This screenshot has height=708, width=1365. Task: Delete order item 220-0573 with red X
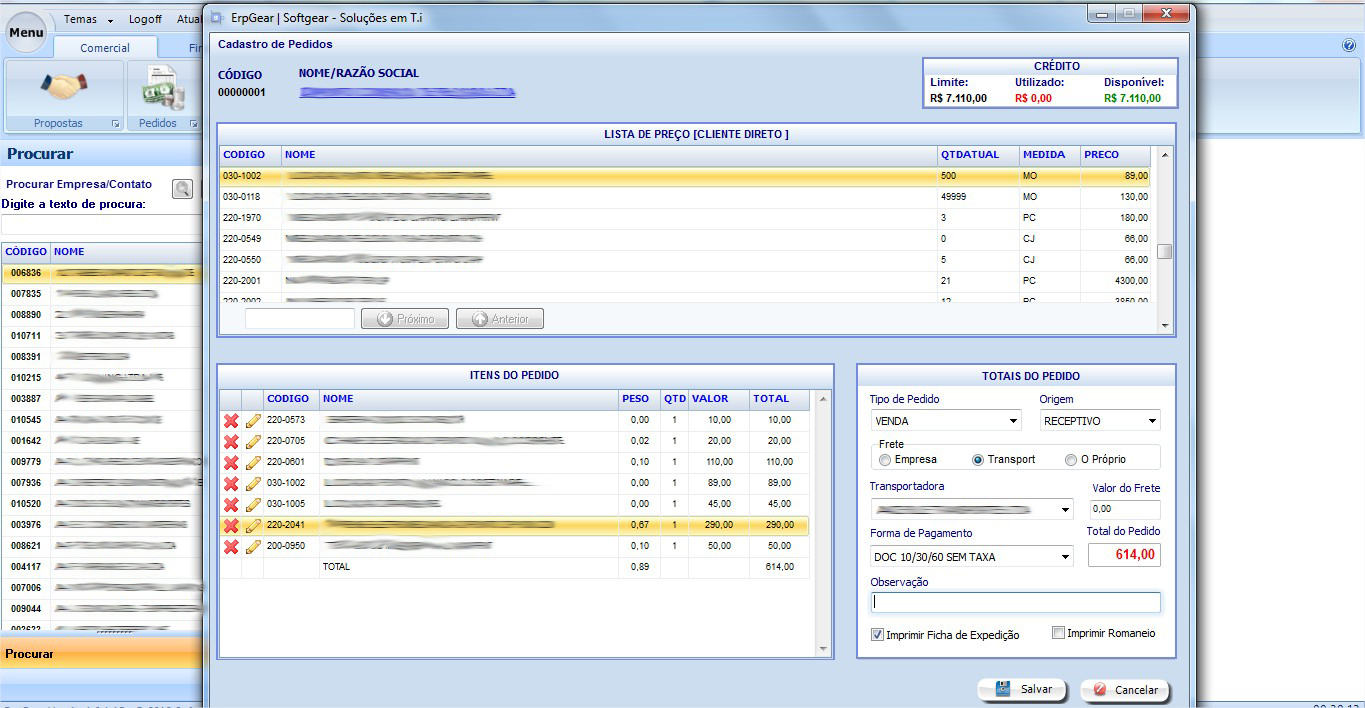[x=230, y=420]
